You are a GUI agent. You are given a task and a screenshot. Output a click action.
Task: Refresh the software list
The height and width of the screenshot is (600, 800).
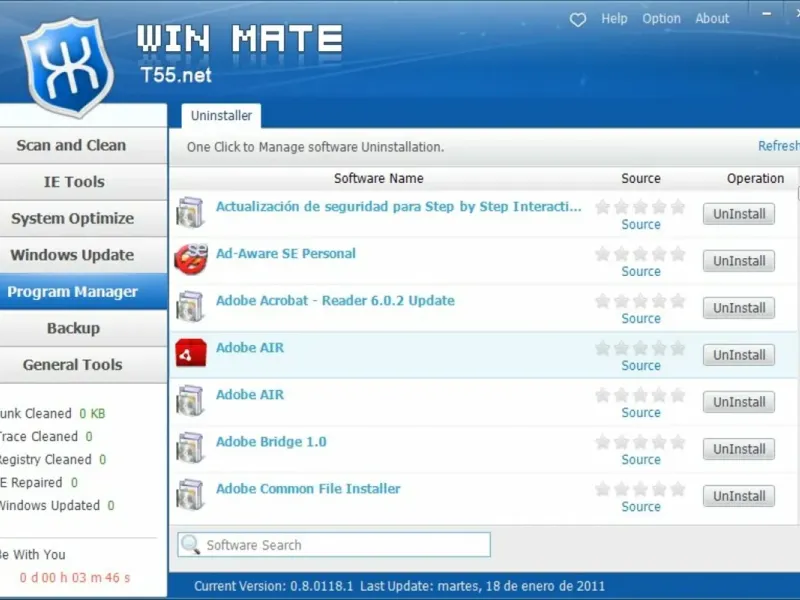coord(779,146)
